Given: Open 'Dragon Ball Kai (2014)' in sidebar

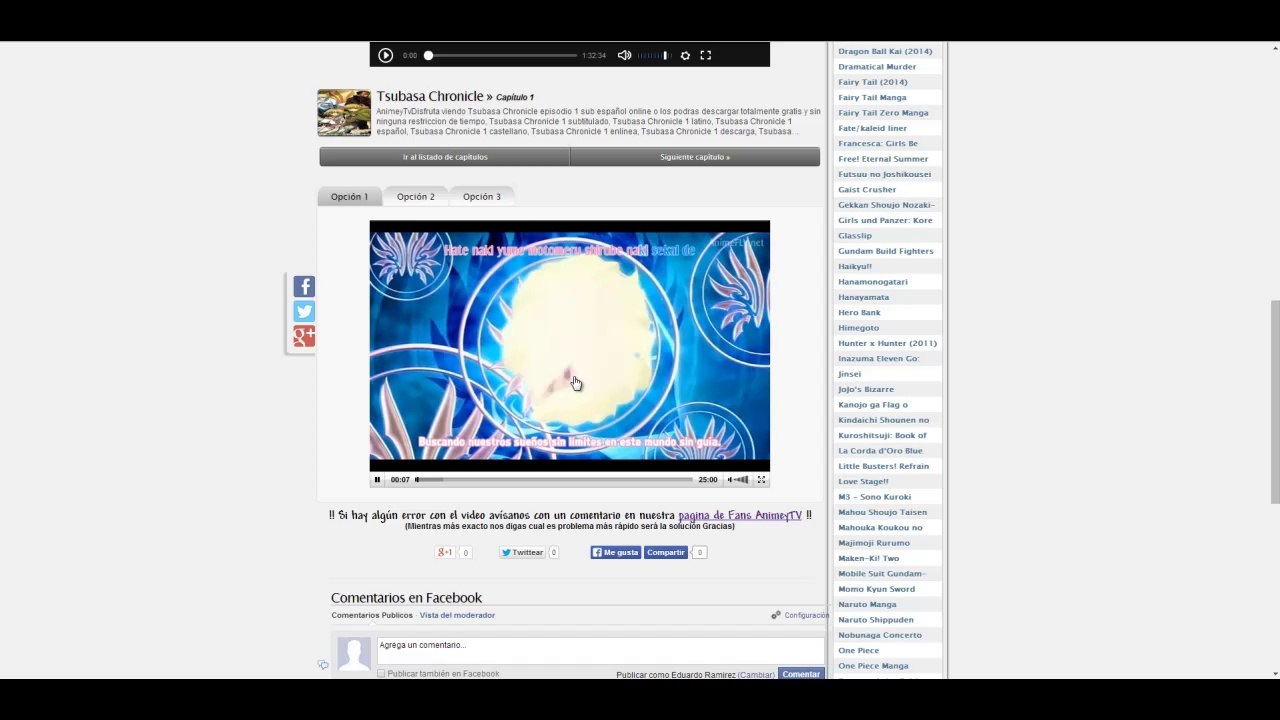Looking at the screenshot, I should pos(885,51).
